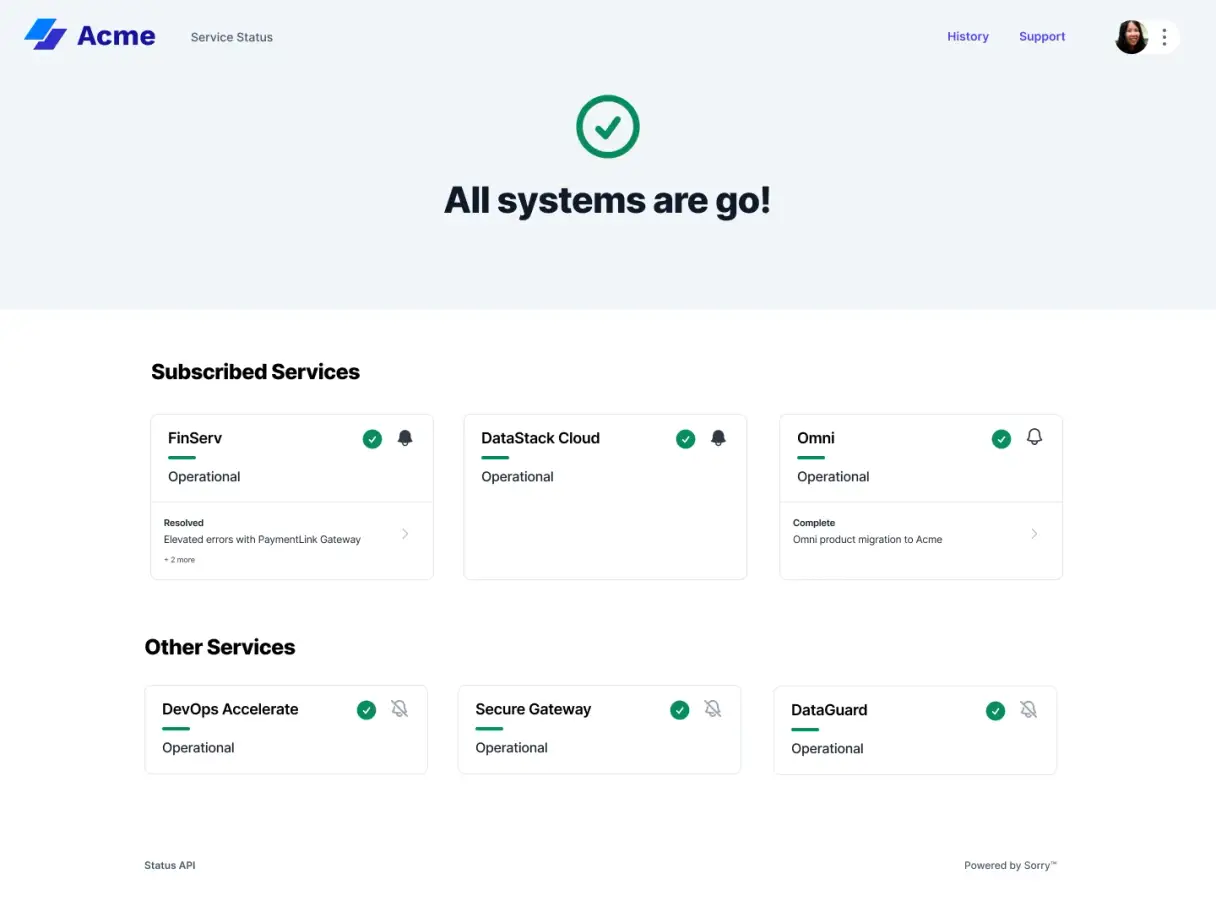Select the Support menu item
The height and width of the screenshot is (912, 1216).
click(x=1041, y=37)
